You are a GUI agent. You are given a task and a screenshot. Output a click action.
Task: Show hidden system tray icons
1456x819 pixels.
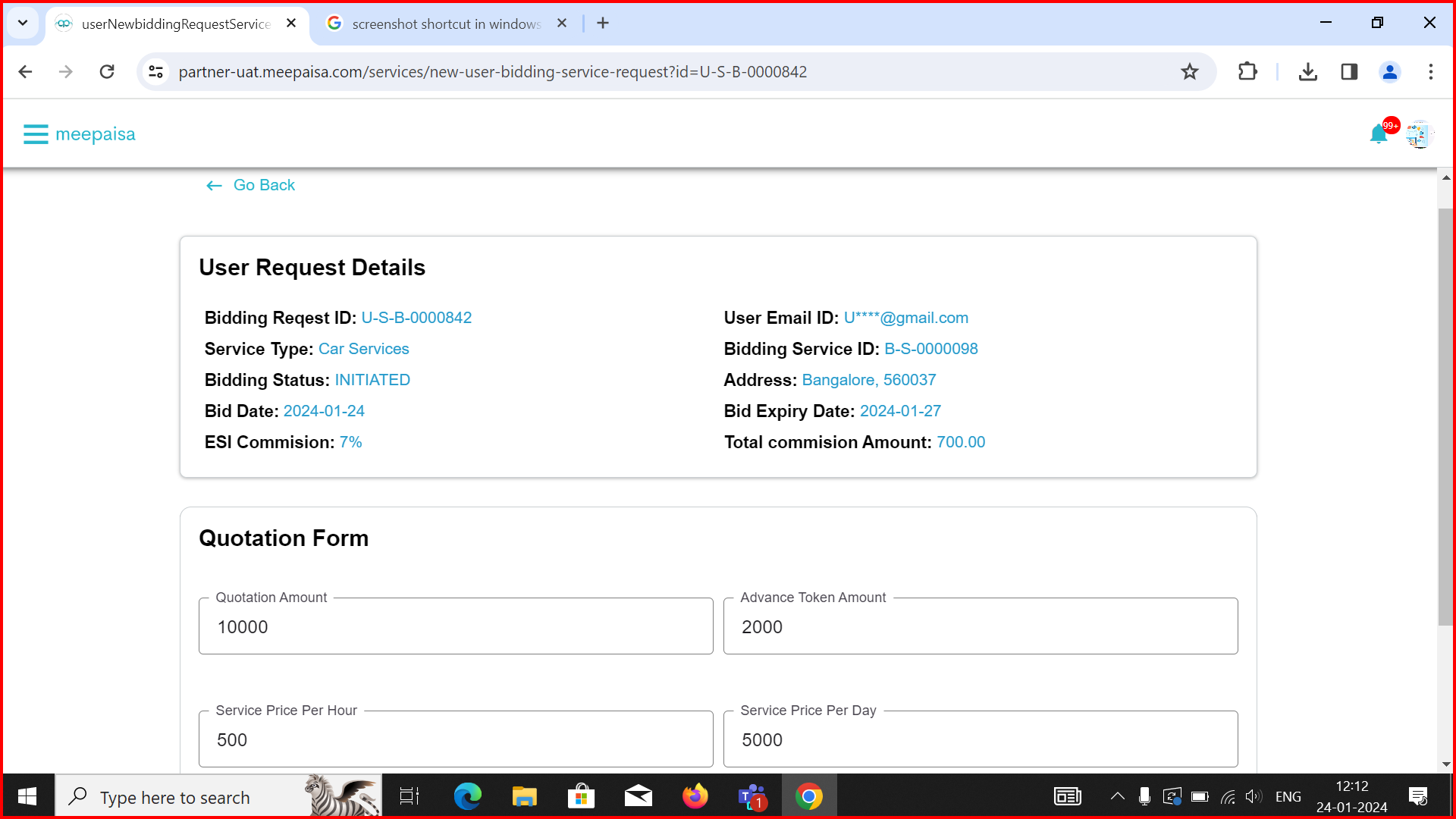tap(1117, 796)
